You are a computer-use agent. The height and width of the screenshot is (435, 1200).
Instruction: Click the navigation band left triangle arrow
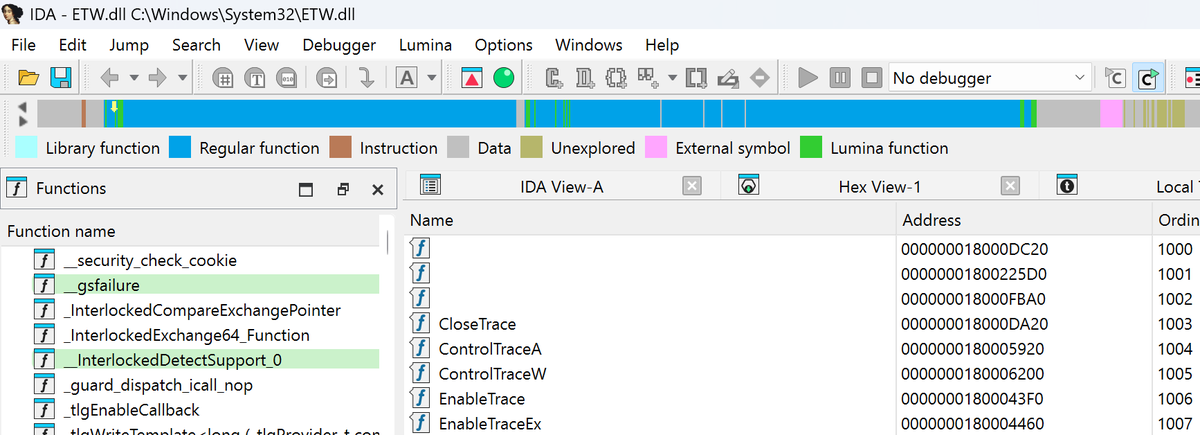pos(23,105)
